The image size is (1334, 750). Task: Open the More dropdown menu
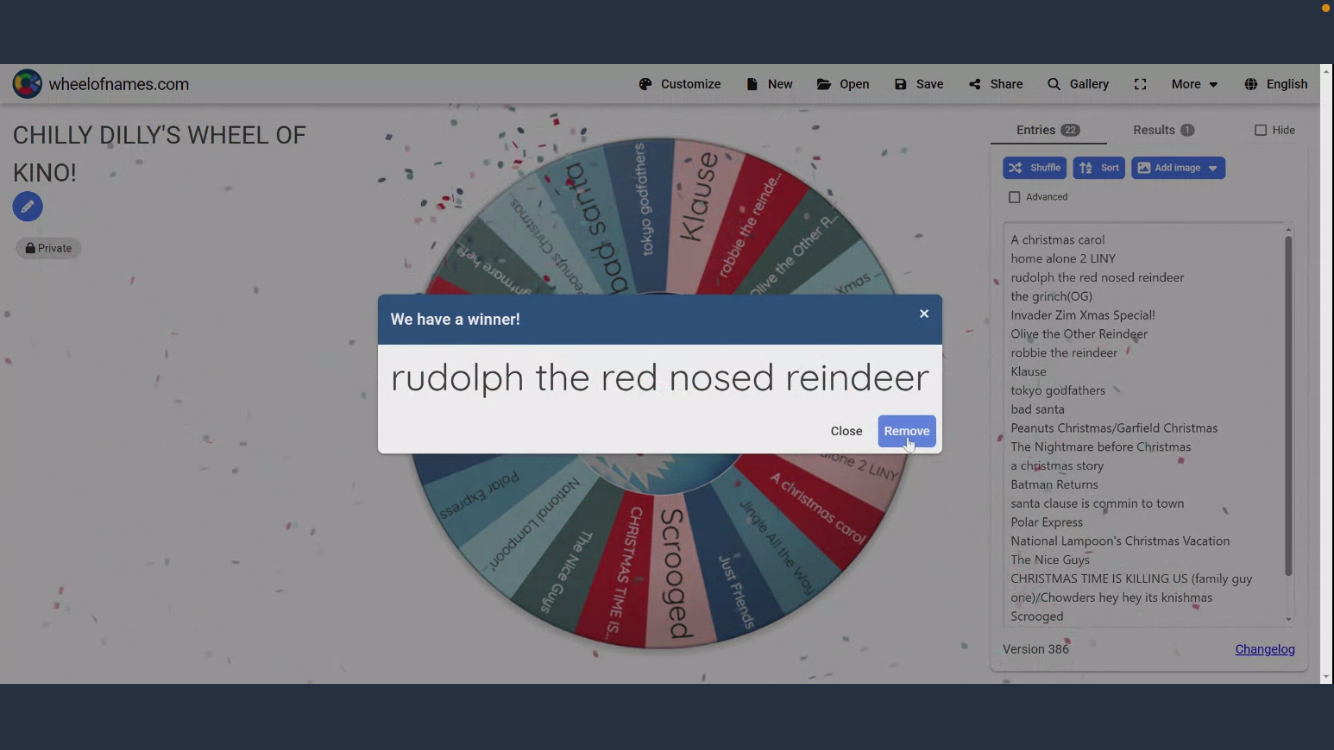tap(1195, 84)
